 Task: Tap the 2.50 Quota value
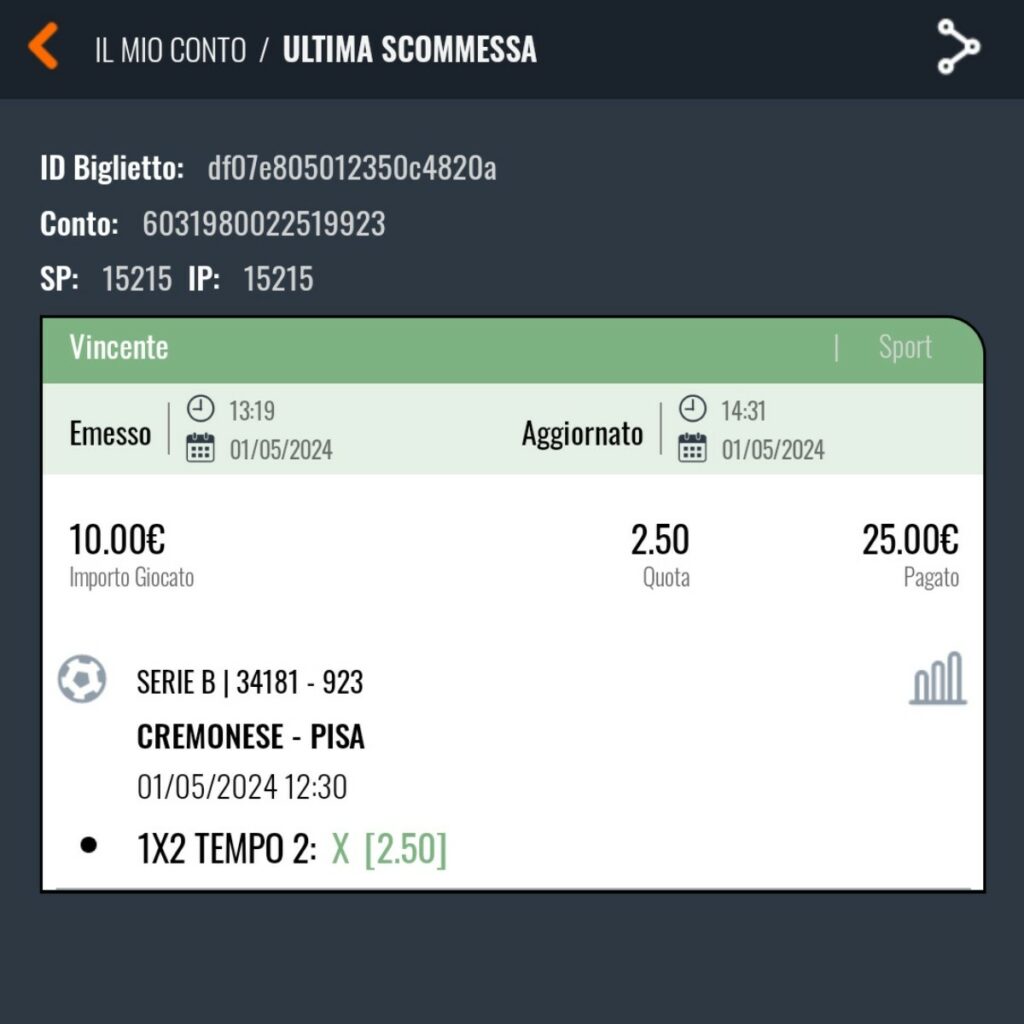coord(660,540)
